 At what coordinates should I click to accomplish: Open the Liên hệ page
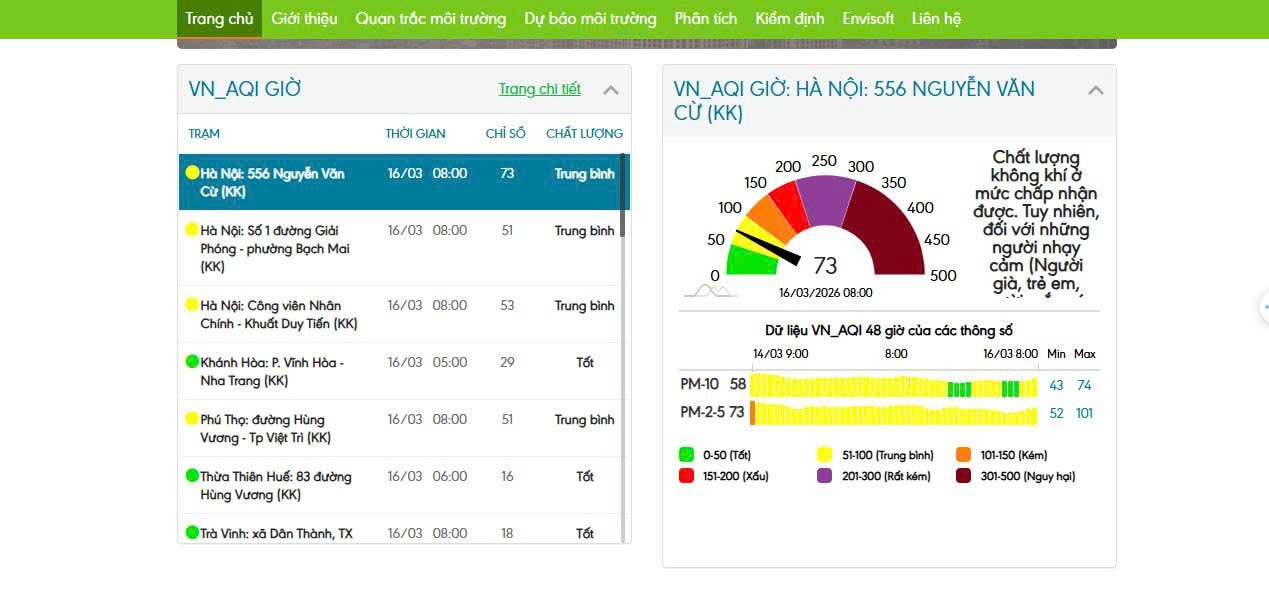[936, 19]
